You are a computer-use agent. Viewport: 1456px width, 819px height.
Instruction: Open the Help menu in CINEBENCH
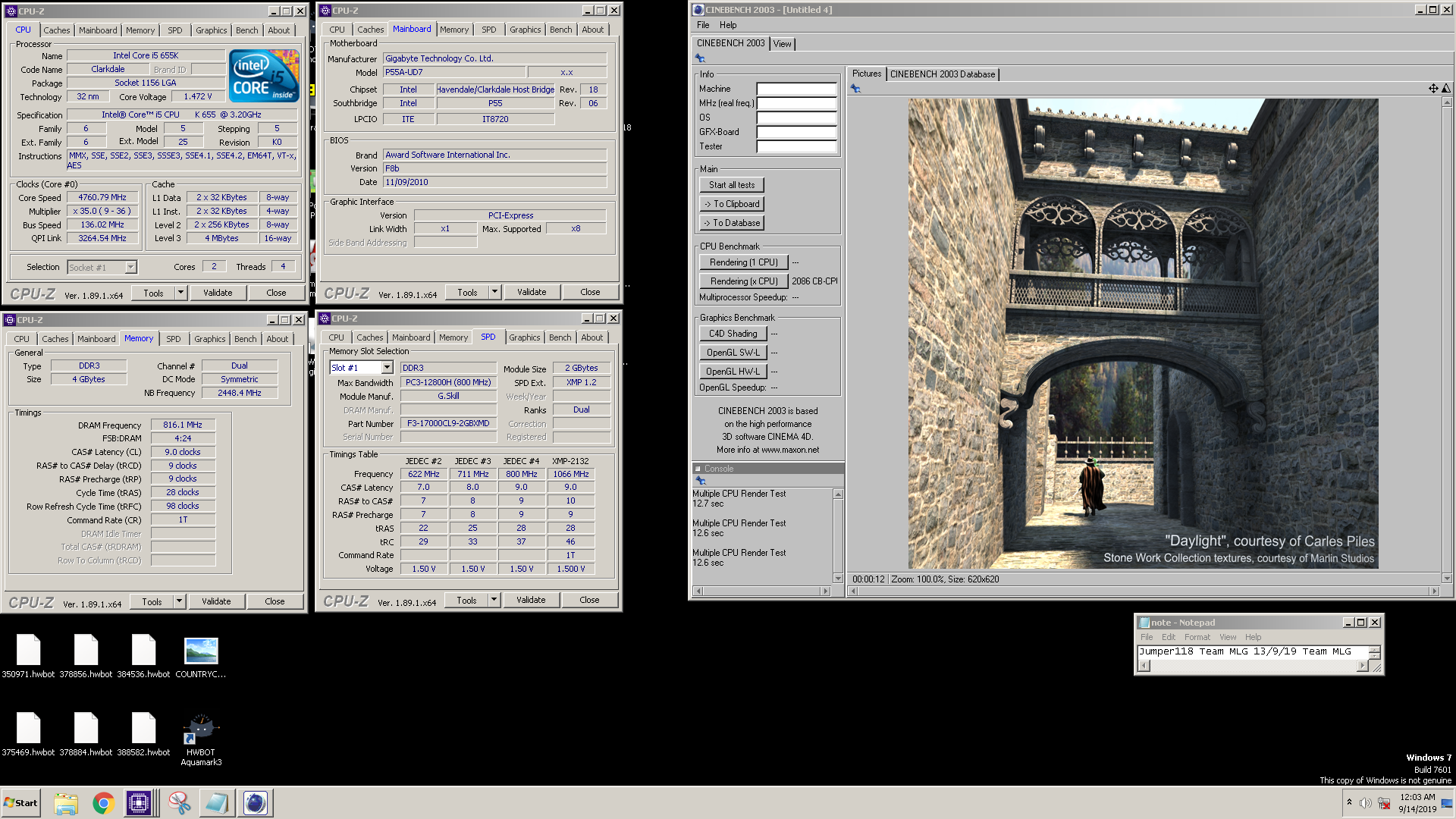point(728,25)
